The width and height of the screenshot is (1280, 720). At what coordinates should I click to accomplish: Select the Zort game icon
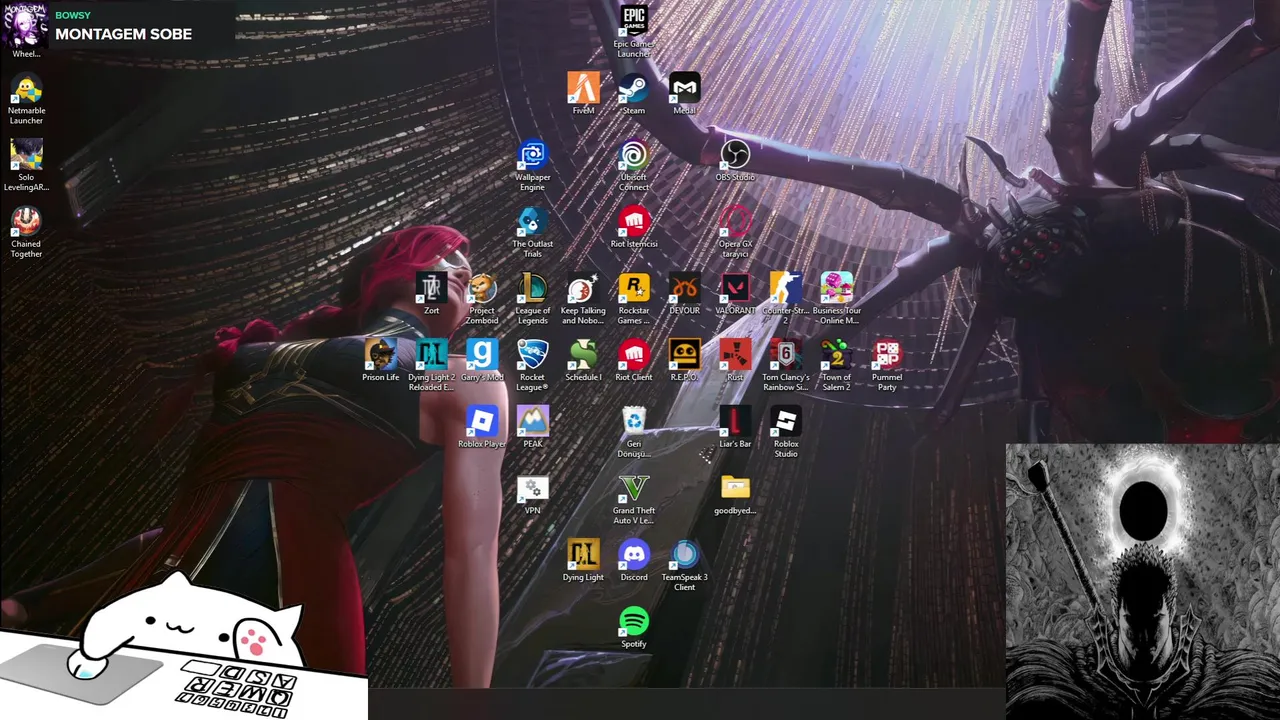[x=431, y=288]
